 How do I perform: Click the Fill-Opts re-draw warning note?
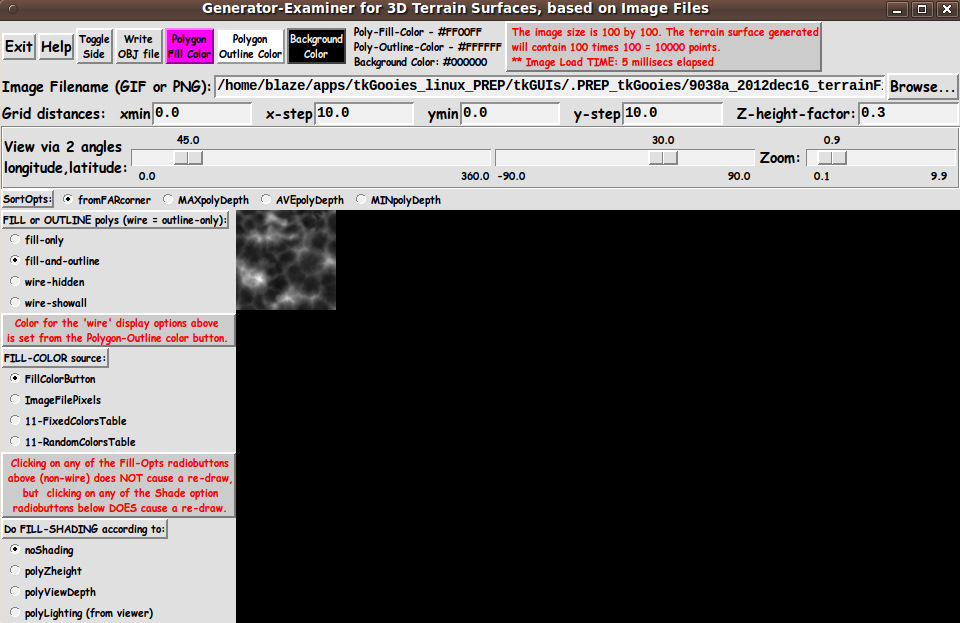point(121,485)
